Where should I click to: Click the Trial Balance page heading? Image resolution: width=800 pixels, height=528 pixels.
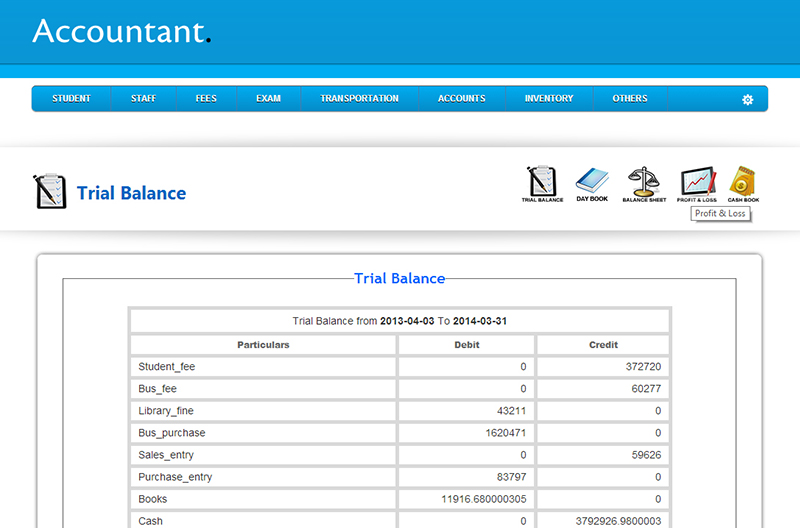(x=131, y=193)
